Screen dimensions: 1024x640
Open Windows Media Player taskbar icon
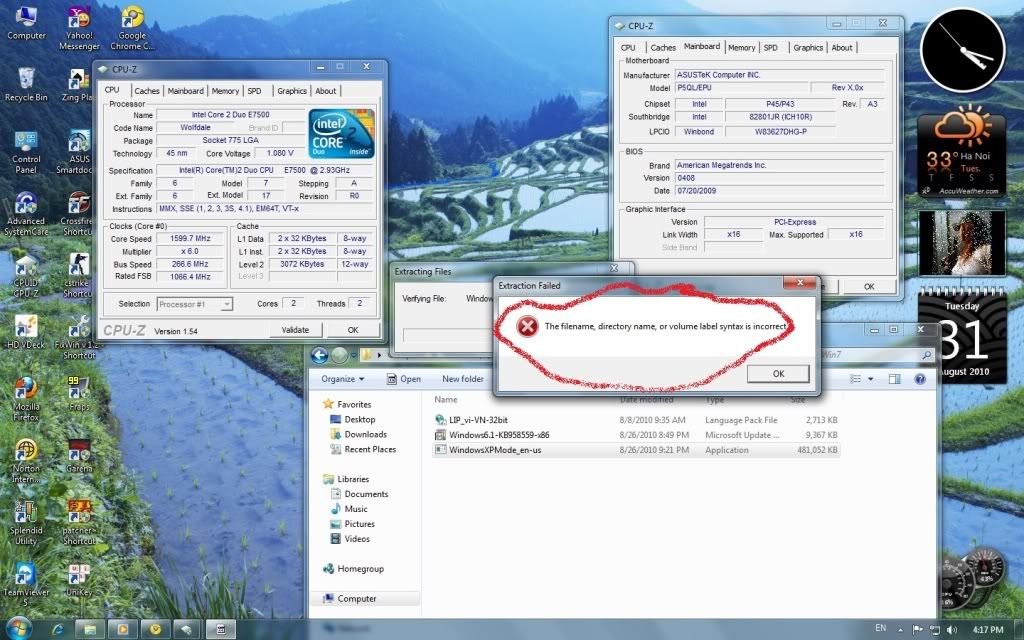(122, 630)
